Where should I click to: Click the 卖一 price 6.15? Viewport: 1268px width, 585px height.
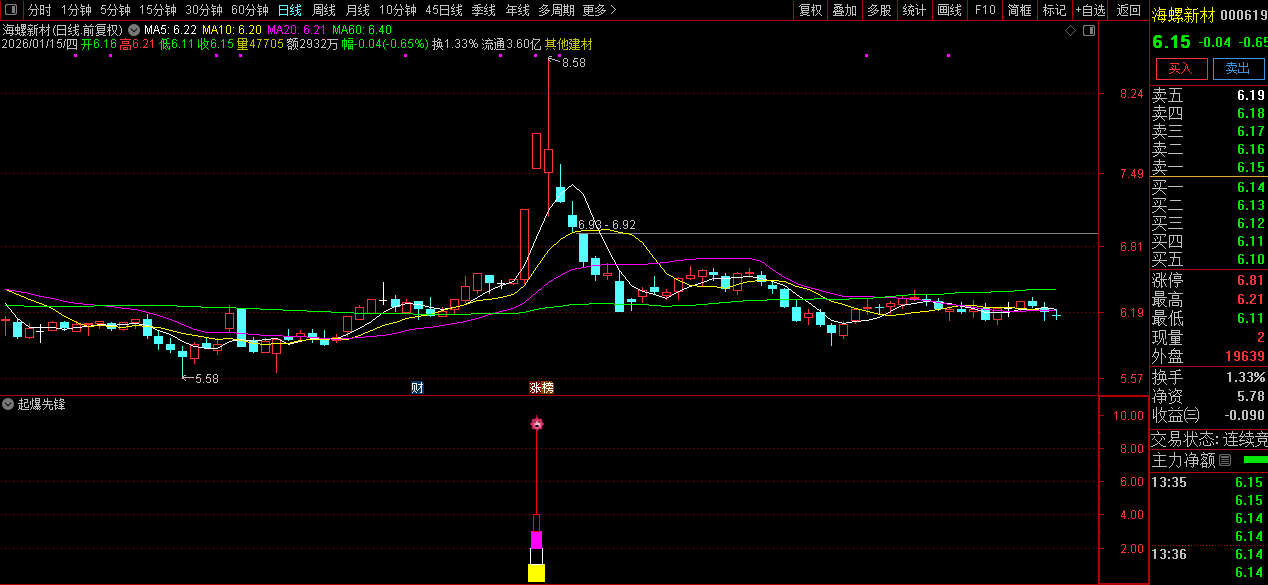click(x=1250, y=167)
